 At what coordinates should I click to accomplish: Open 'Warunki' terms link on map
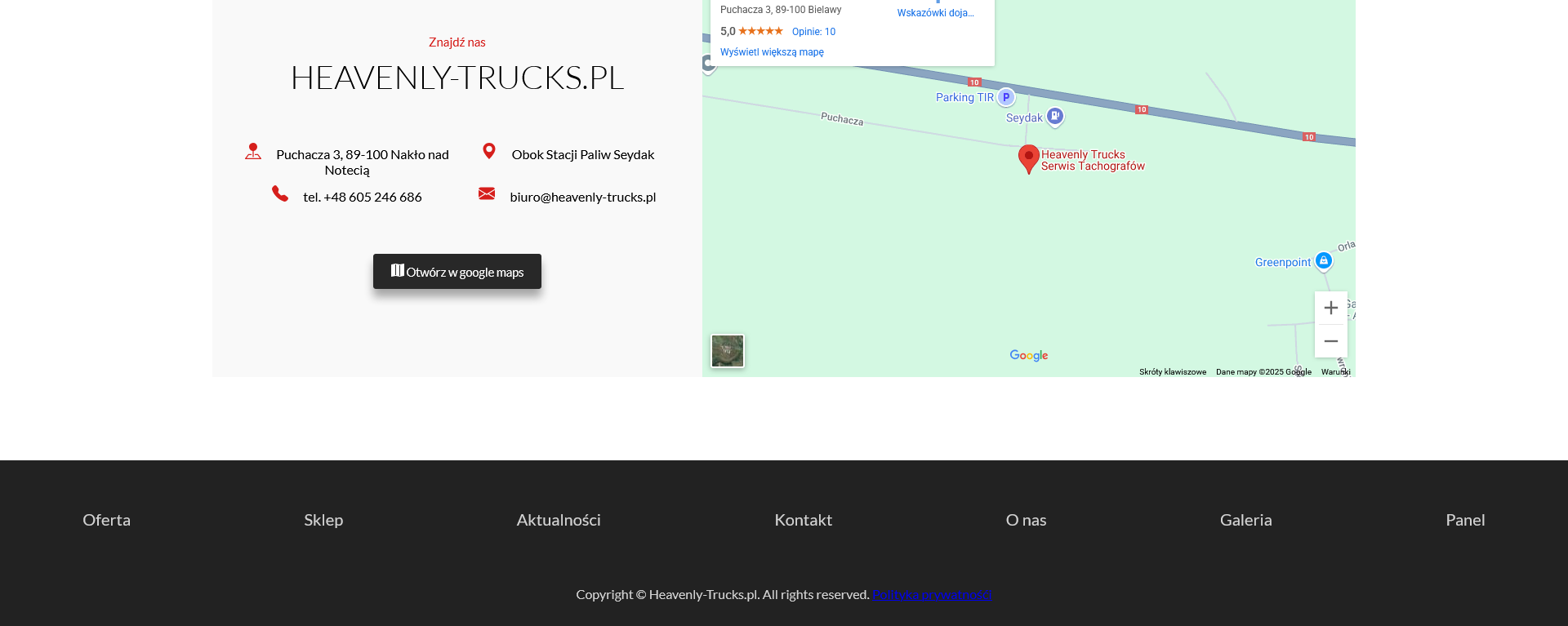[x=1336, y=372]
